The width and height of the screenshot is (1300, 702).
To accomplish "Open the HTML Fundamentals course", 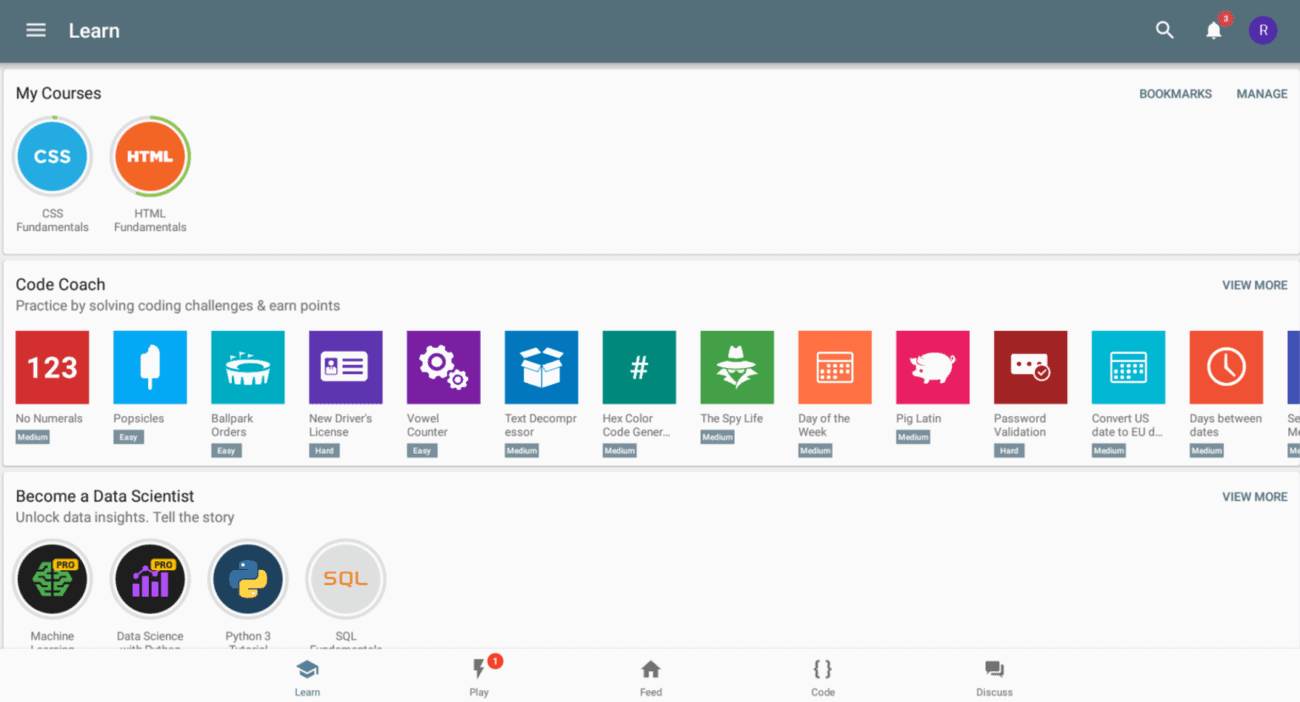I will (150, 157).
